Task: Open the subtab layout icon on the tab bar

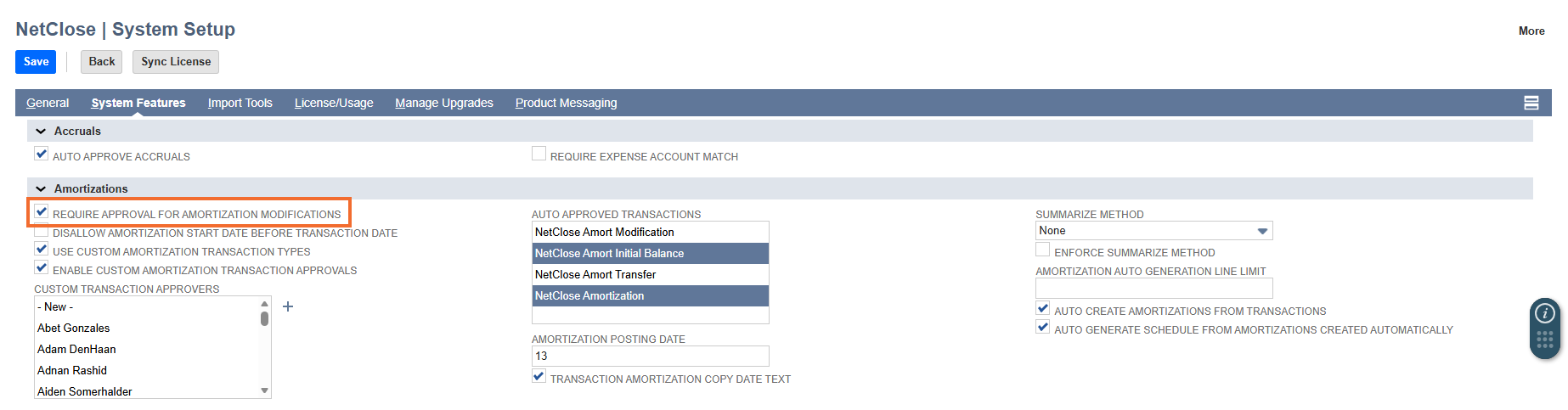Action: pyautogui.click(x=1531, y=103)
